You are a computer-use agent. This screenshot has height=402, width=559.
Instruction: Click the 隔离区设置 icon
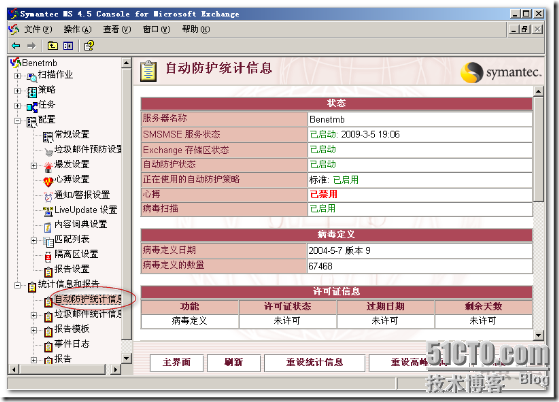(48, 256)
